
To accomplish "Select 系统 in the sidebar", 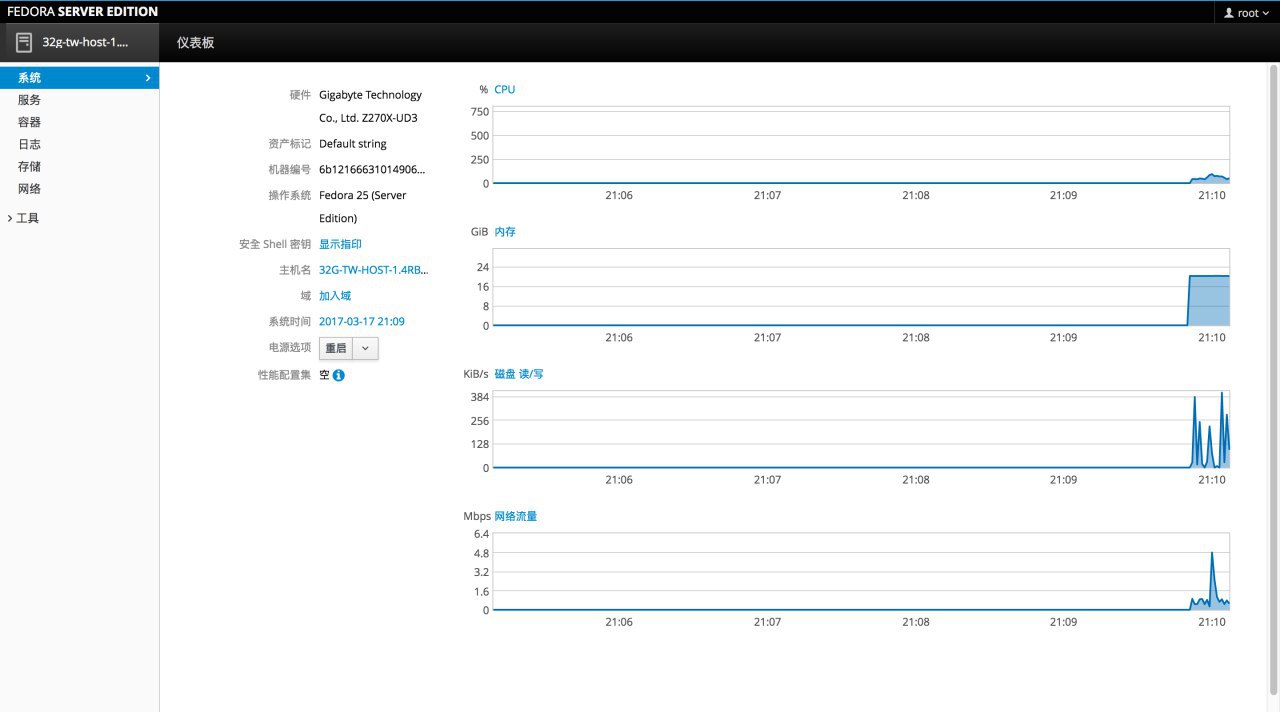I will (79, 78).
